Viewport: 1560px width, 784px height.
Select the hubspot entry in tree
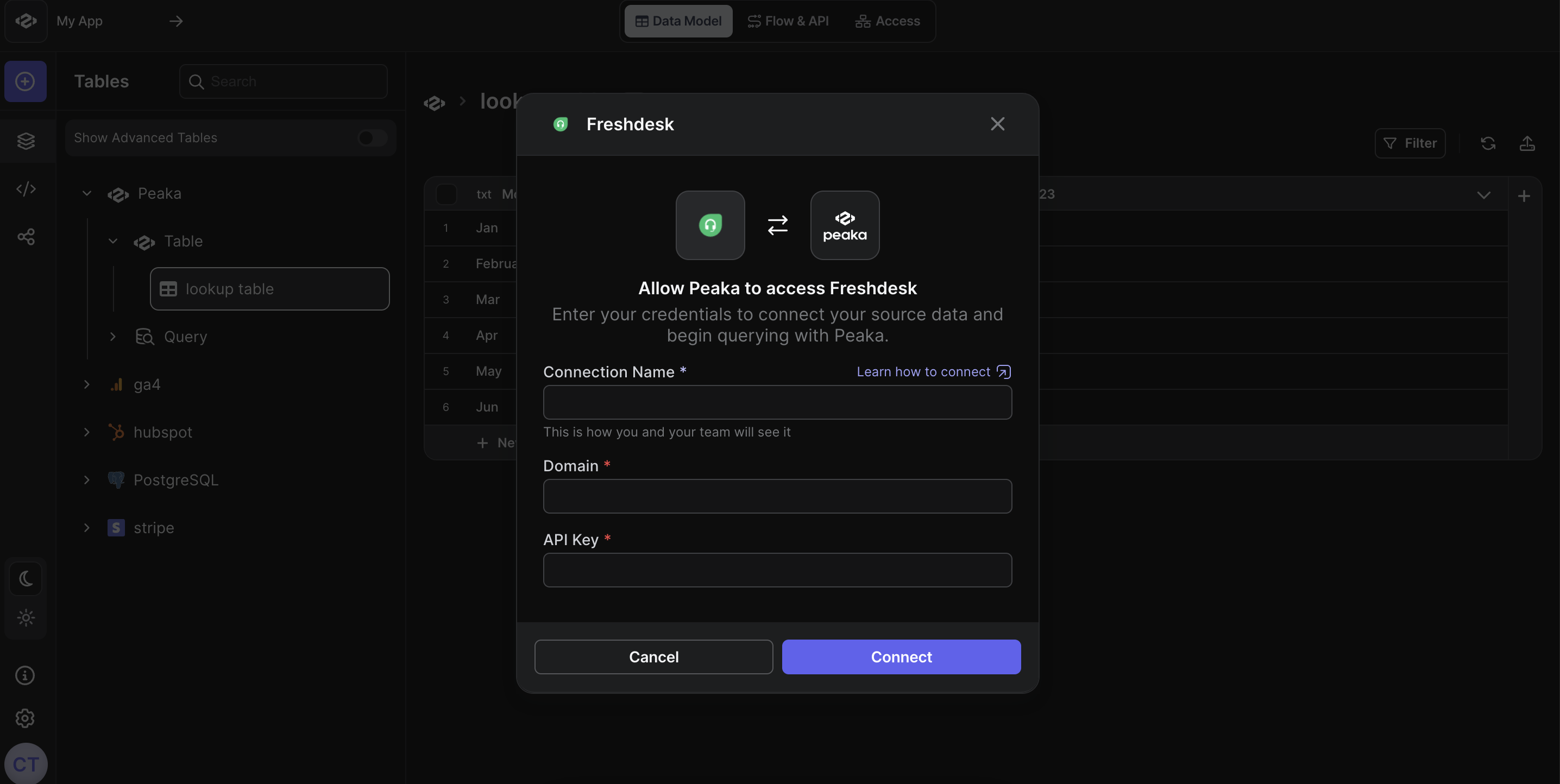162,432
